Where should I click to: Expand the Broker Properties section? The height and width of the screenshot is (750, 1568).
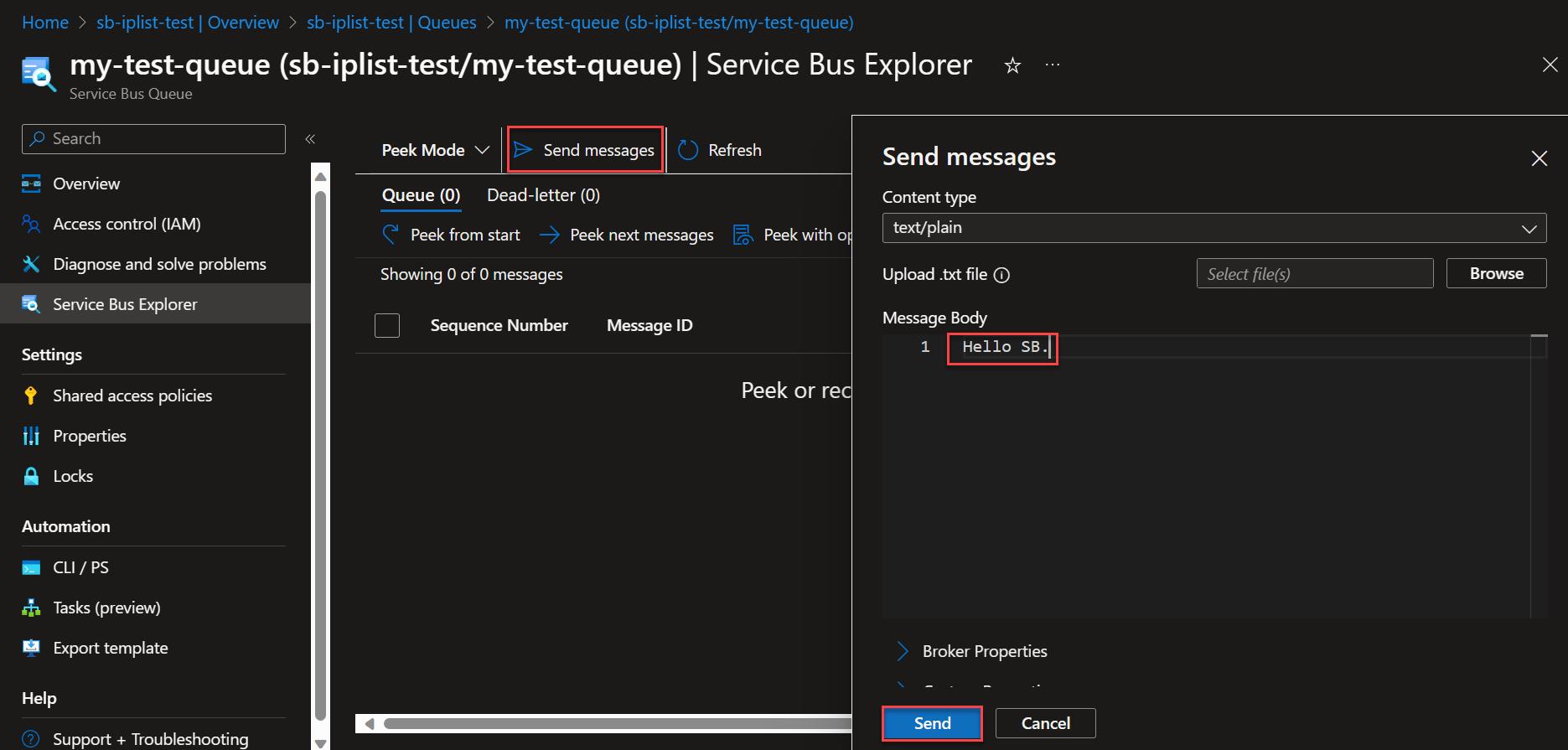(x=972, y=651)
